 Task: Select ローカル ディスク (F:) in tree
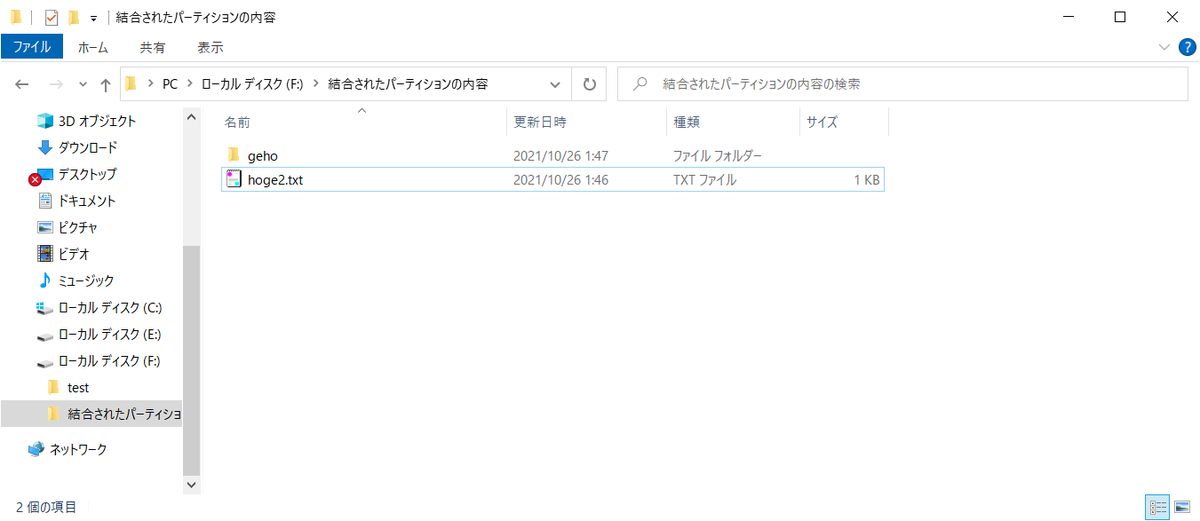click(110, 361)
